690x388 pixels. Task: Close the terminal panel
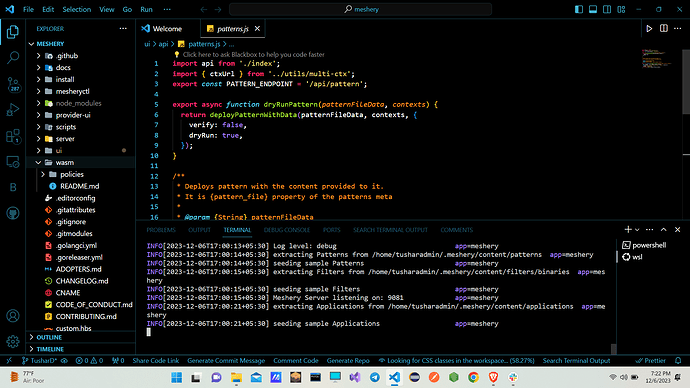pyautogui.click(x=678, y=229)
